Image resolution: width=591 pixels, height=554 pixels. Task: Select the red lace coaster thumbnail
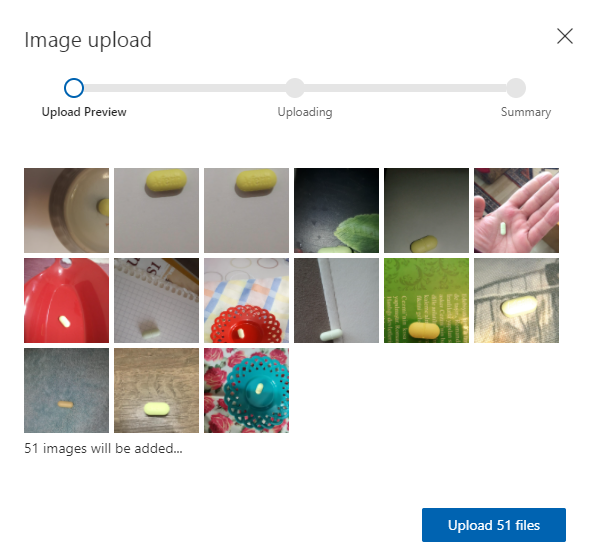(x=247, y=300)
